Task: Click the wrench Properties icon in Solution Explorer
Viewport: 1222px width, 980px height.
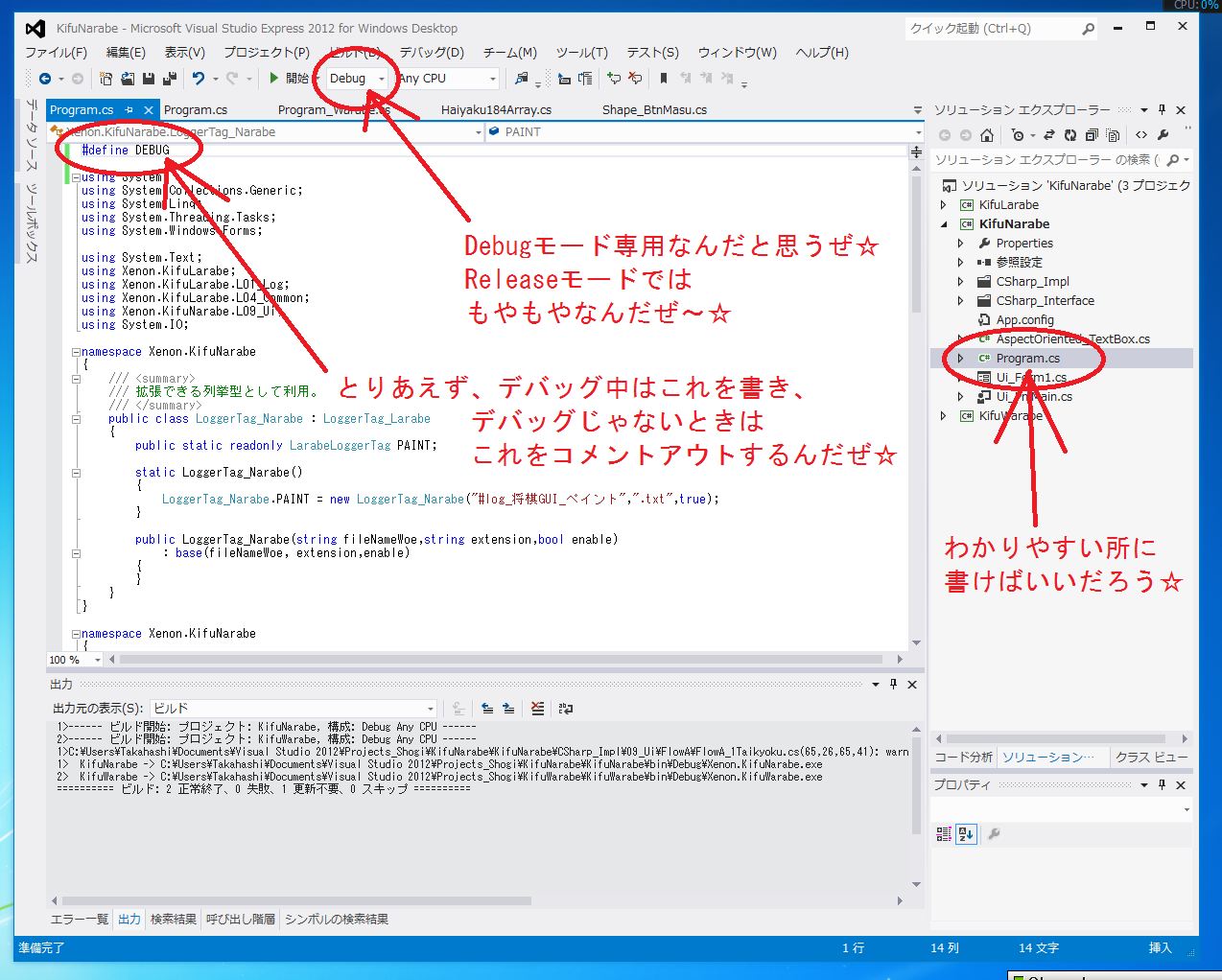Action: pyautogui.click(x=1163, y=135)
